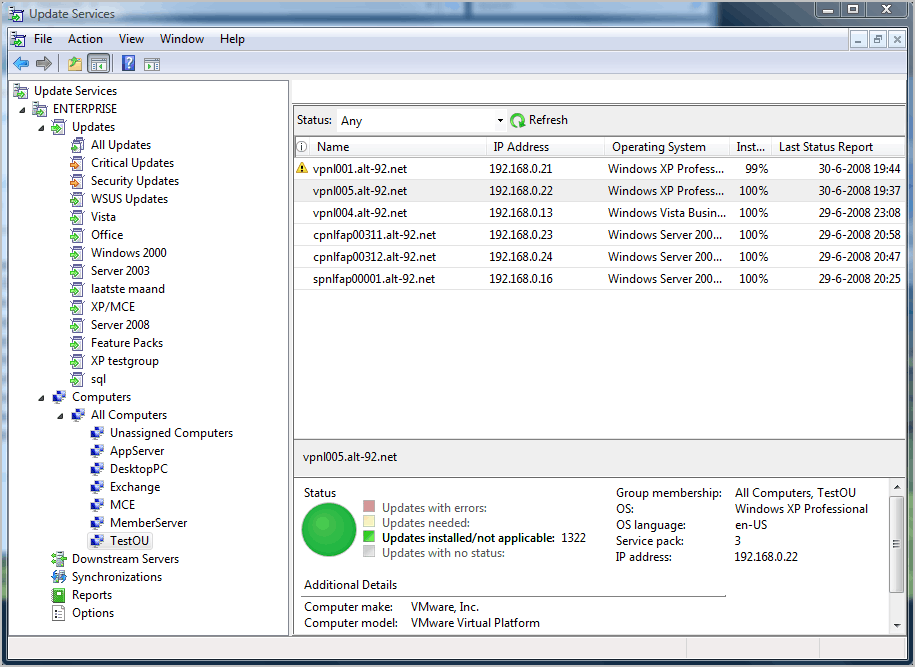
Task: Select the Server 2008 updates view
Action: tap(120, 325)
